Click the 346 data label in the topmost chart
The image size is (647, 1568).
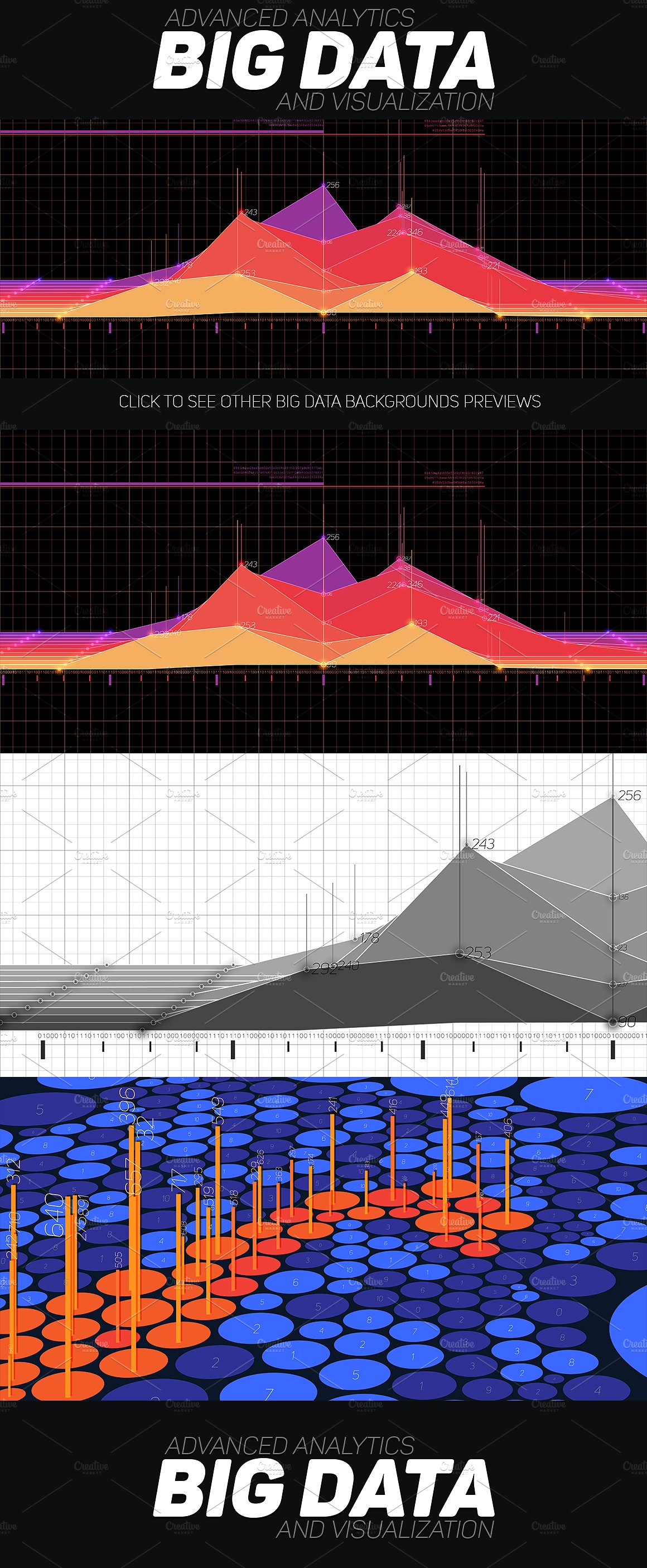[x=414, y=233]
